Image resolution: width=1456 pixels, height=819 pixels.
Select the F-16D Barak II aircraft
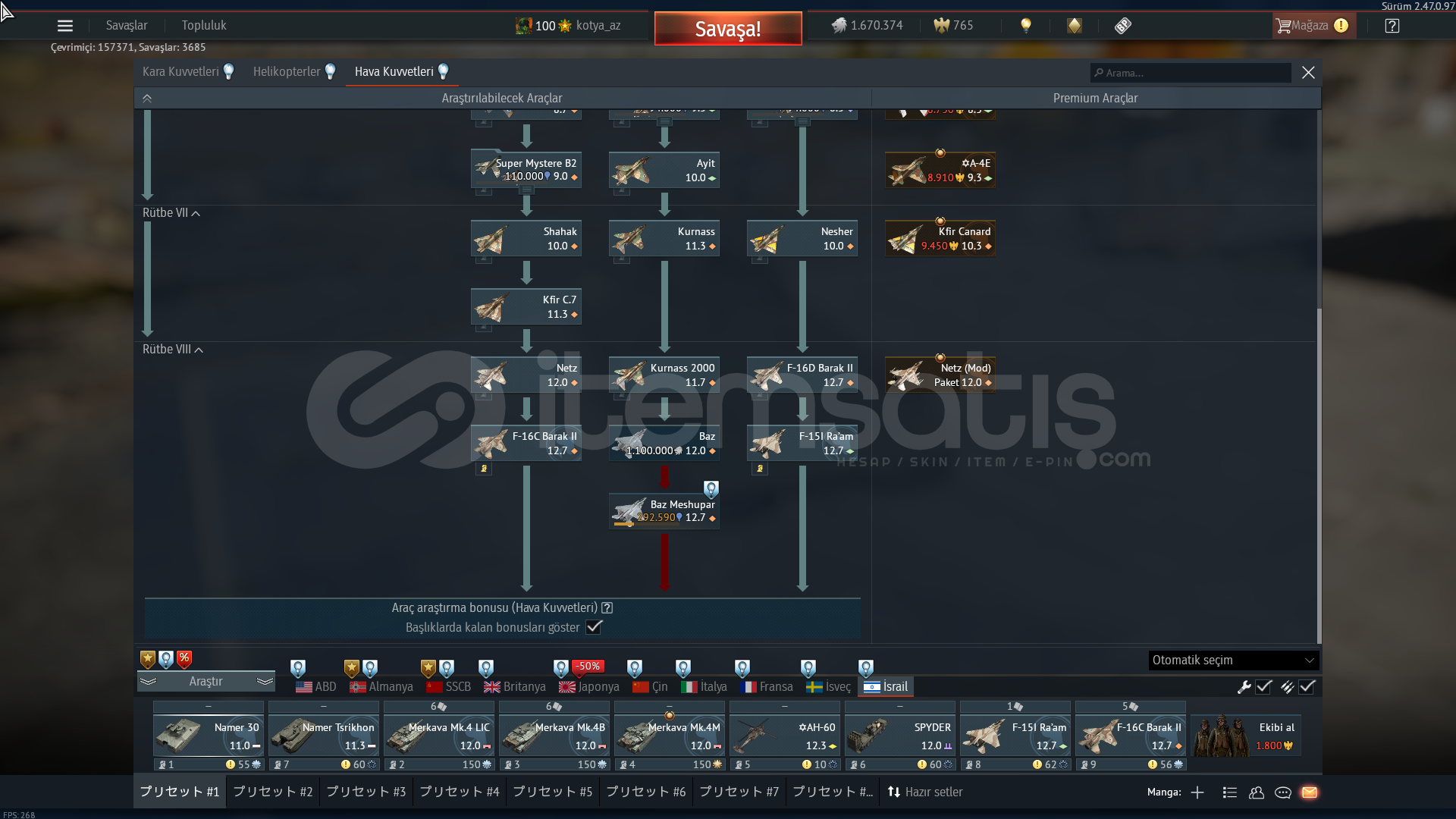[x=802, y=375]
